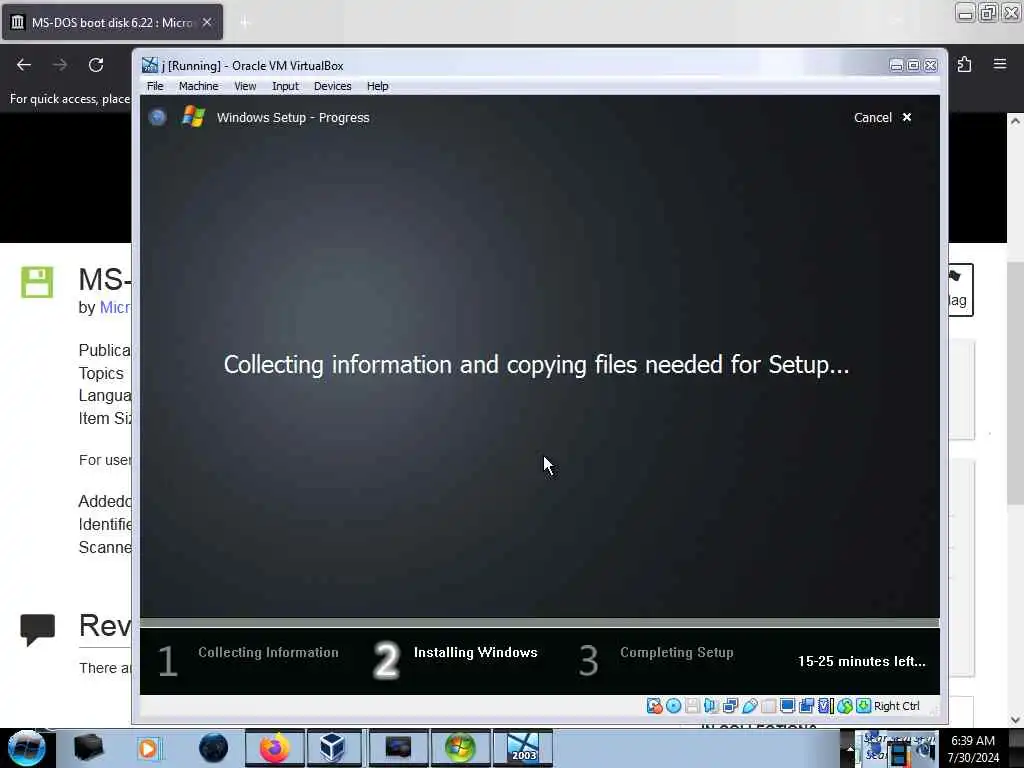Maximize the VirtualBox VM window

click(x=913, y=65)
